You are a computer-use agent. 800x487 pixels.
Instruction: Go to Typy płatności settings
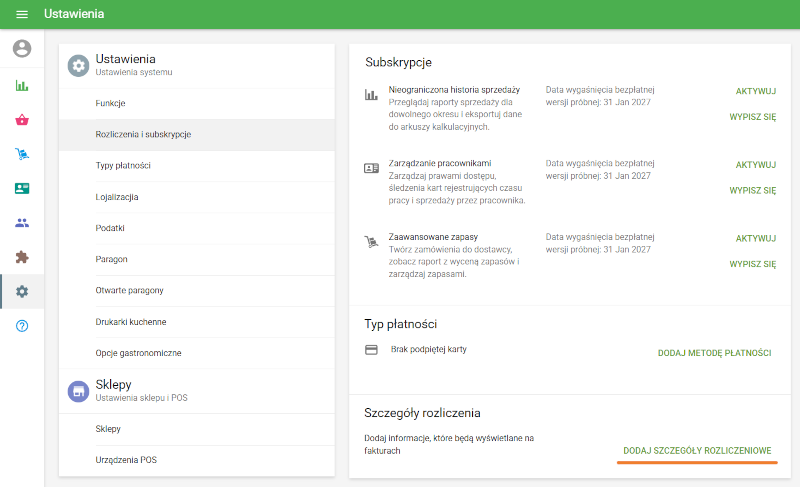123,165
